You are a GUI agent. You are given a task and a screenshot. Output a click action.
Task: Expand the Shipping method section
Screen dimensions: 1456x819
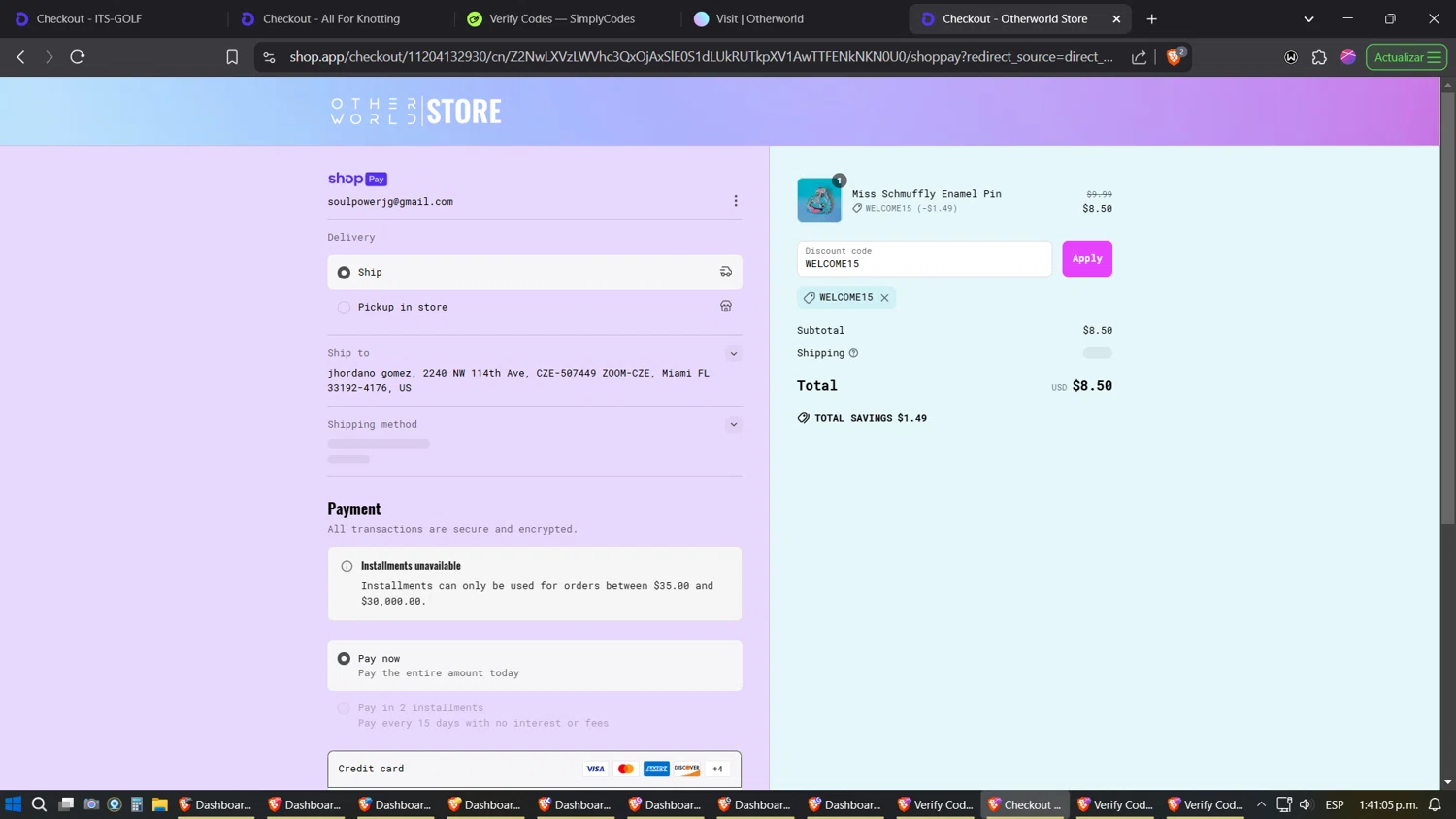pyautogui.click(x=734, y=424)
